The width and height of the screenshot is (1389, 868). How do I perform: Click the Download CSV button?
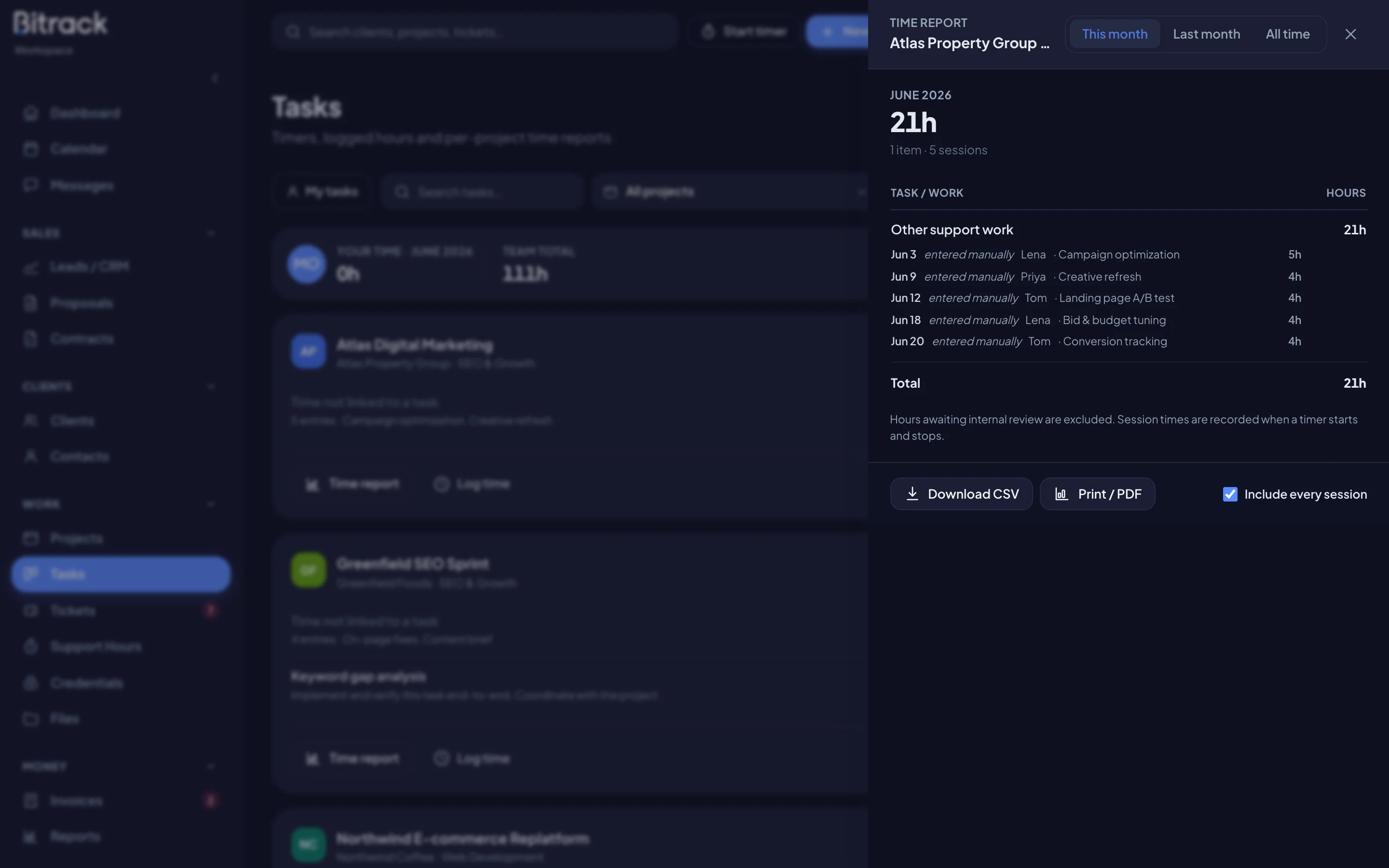click(x=961, y=494)
